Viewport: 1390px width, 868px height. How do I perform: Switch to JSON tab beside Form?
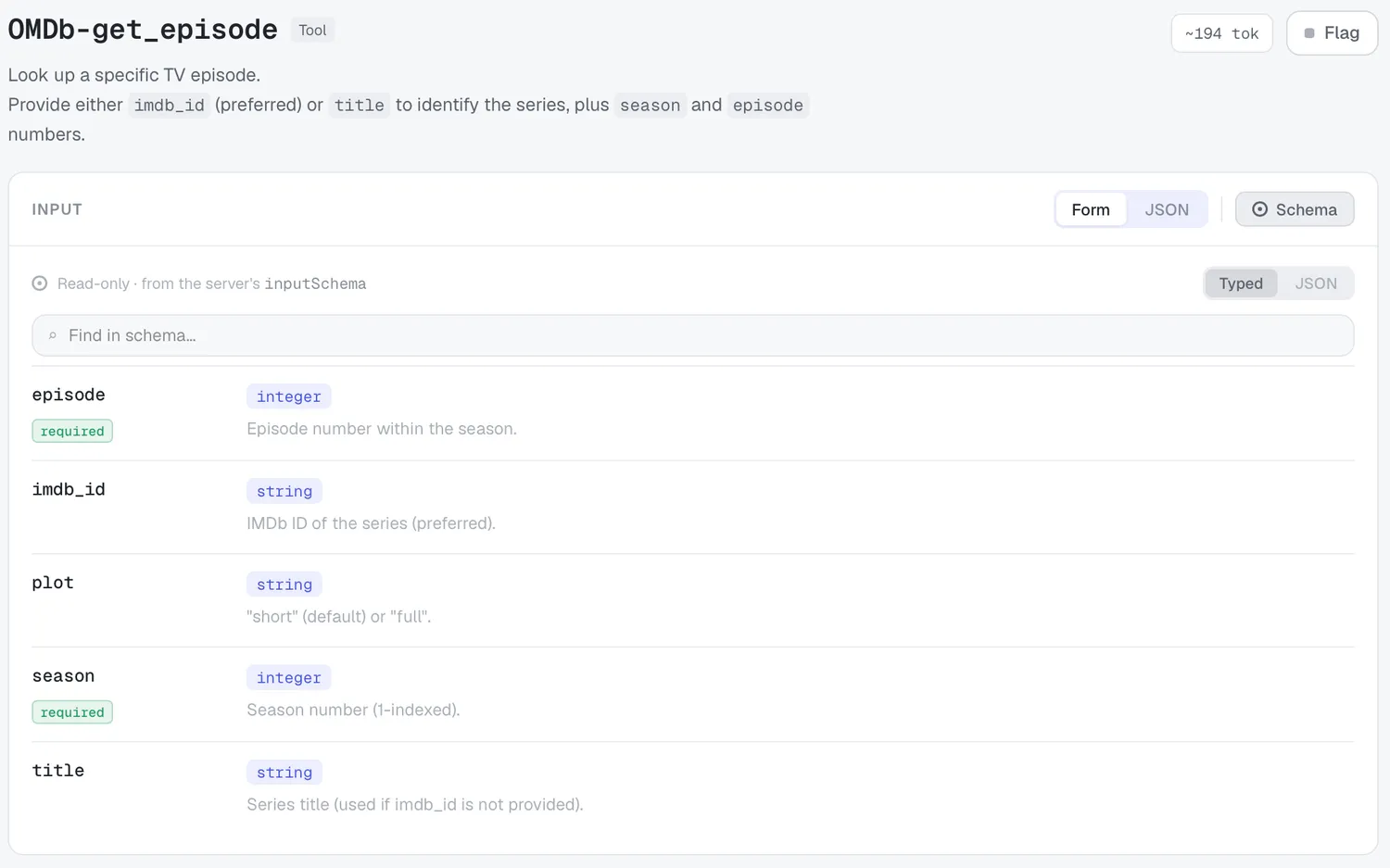(1166, 209)
